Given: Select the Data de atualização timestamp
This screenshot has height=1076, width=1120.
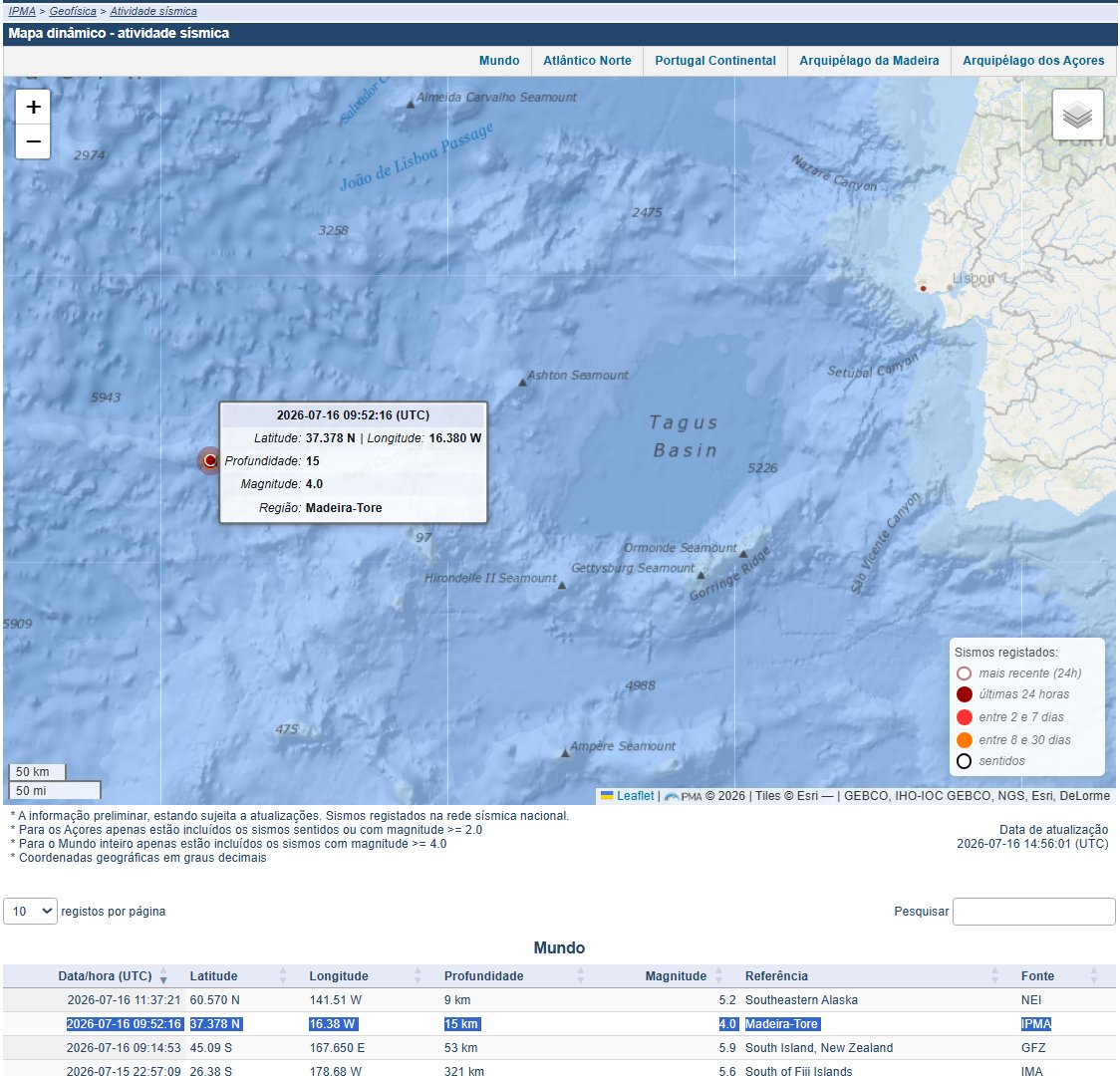Looking at the screenshot, I should (1032, 843).
